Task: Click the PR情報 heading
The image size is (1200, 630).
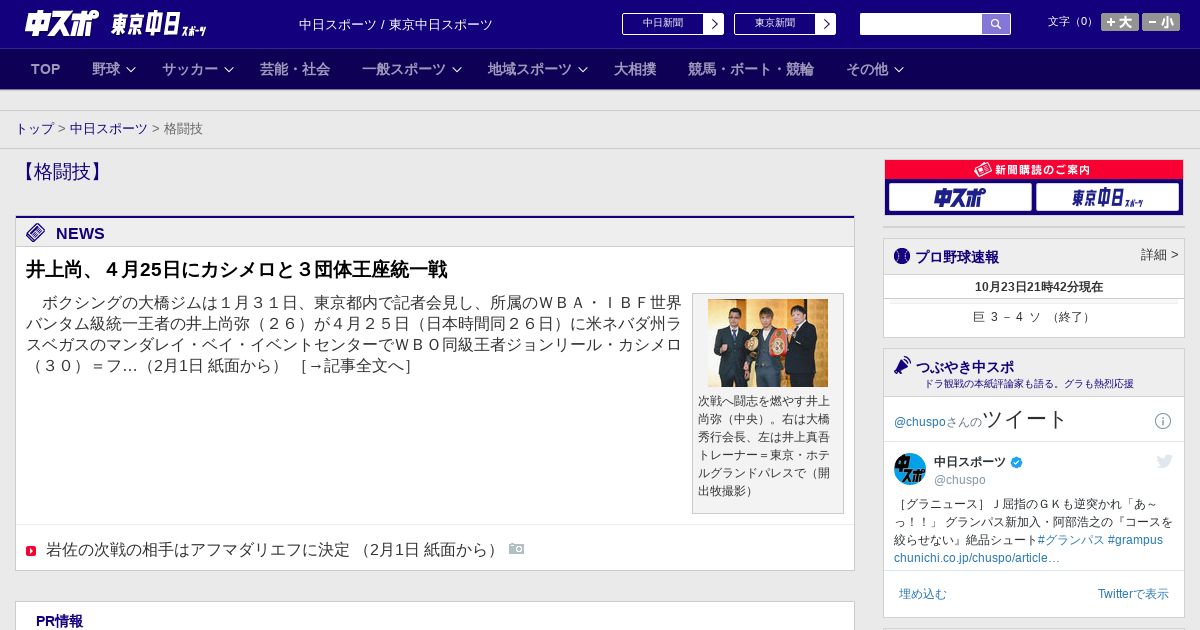Action: click(59, 621)
